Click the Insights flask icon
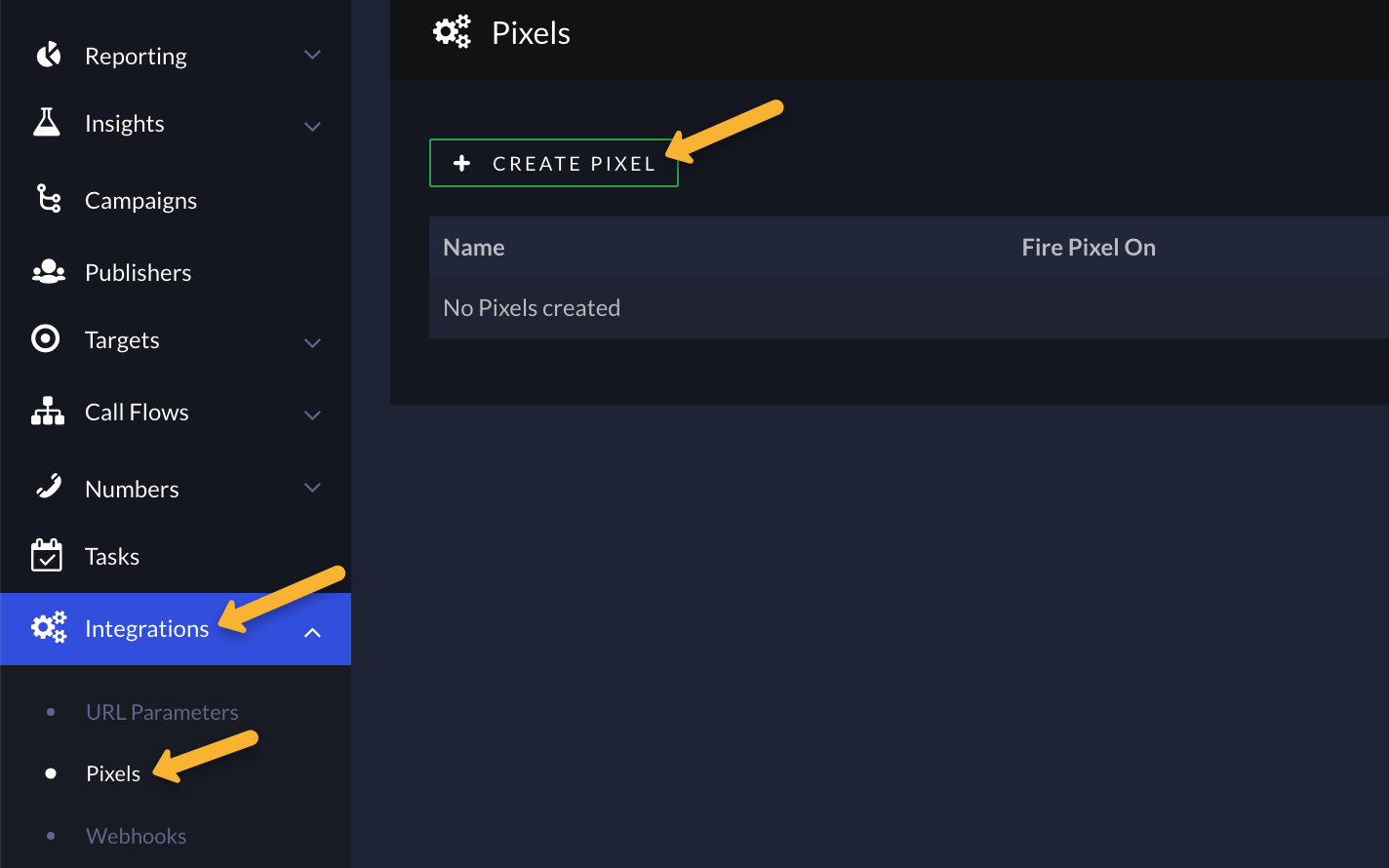Screen dimensions: 1389x868 47,123
